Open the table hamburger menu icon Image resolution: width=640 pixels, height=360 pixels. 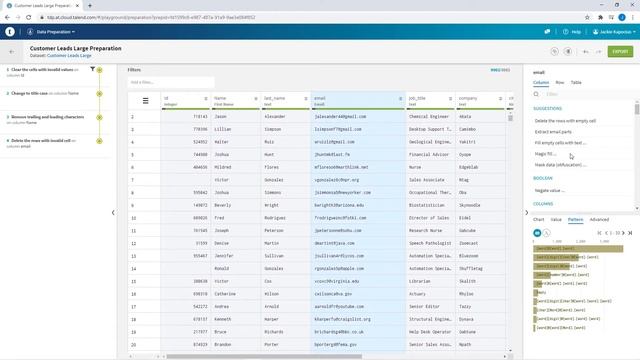[x=145, y=100]
